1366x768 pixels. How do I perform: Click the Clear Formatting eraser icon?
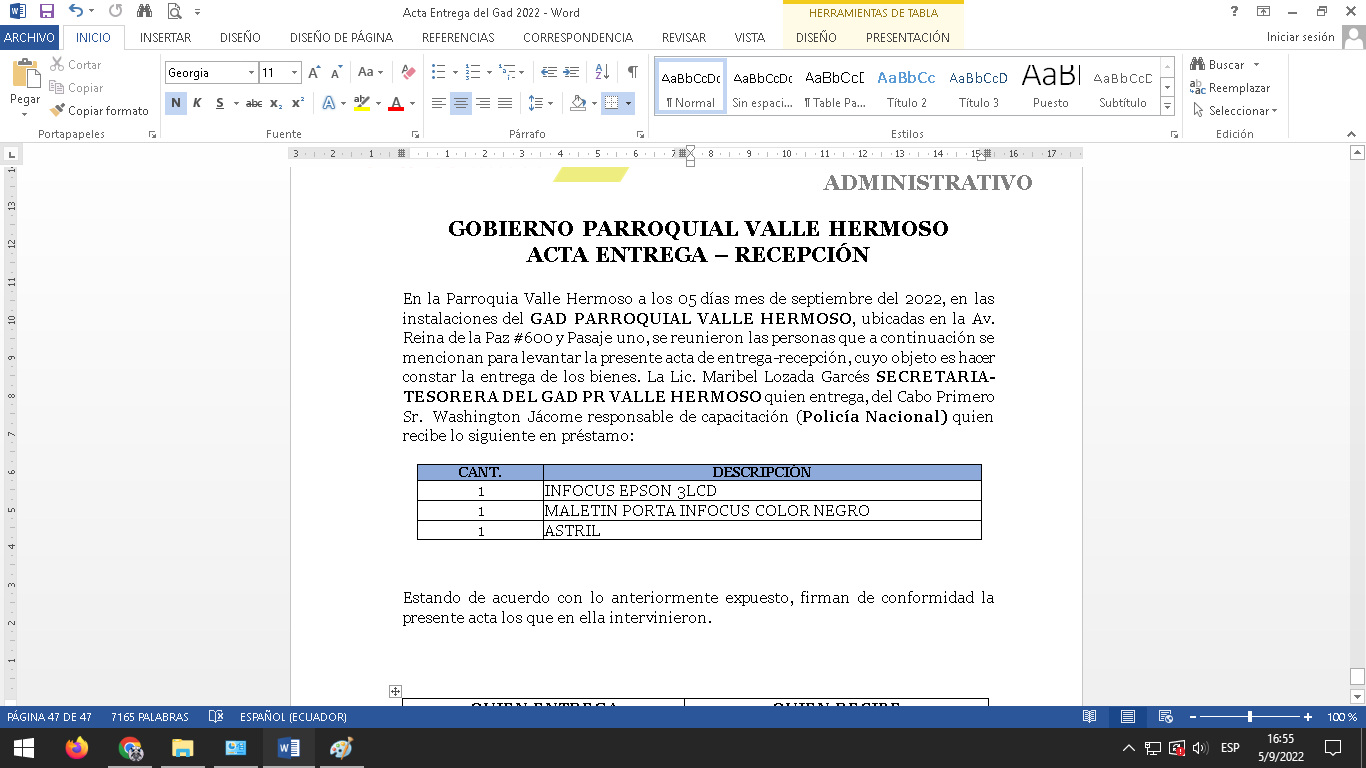(x=408, y=73)
